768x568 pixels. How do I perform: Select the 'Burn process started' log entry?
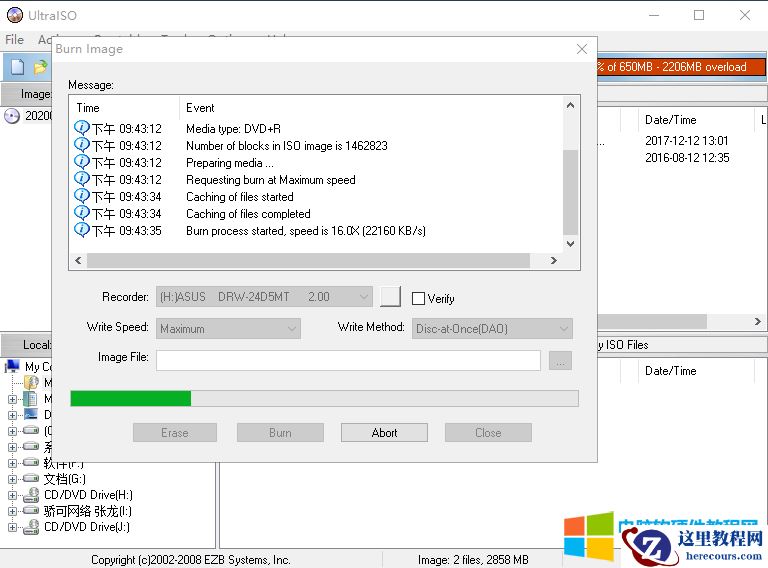tap(306, 231)
